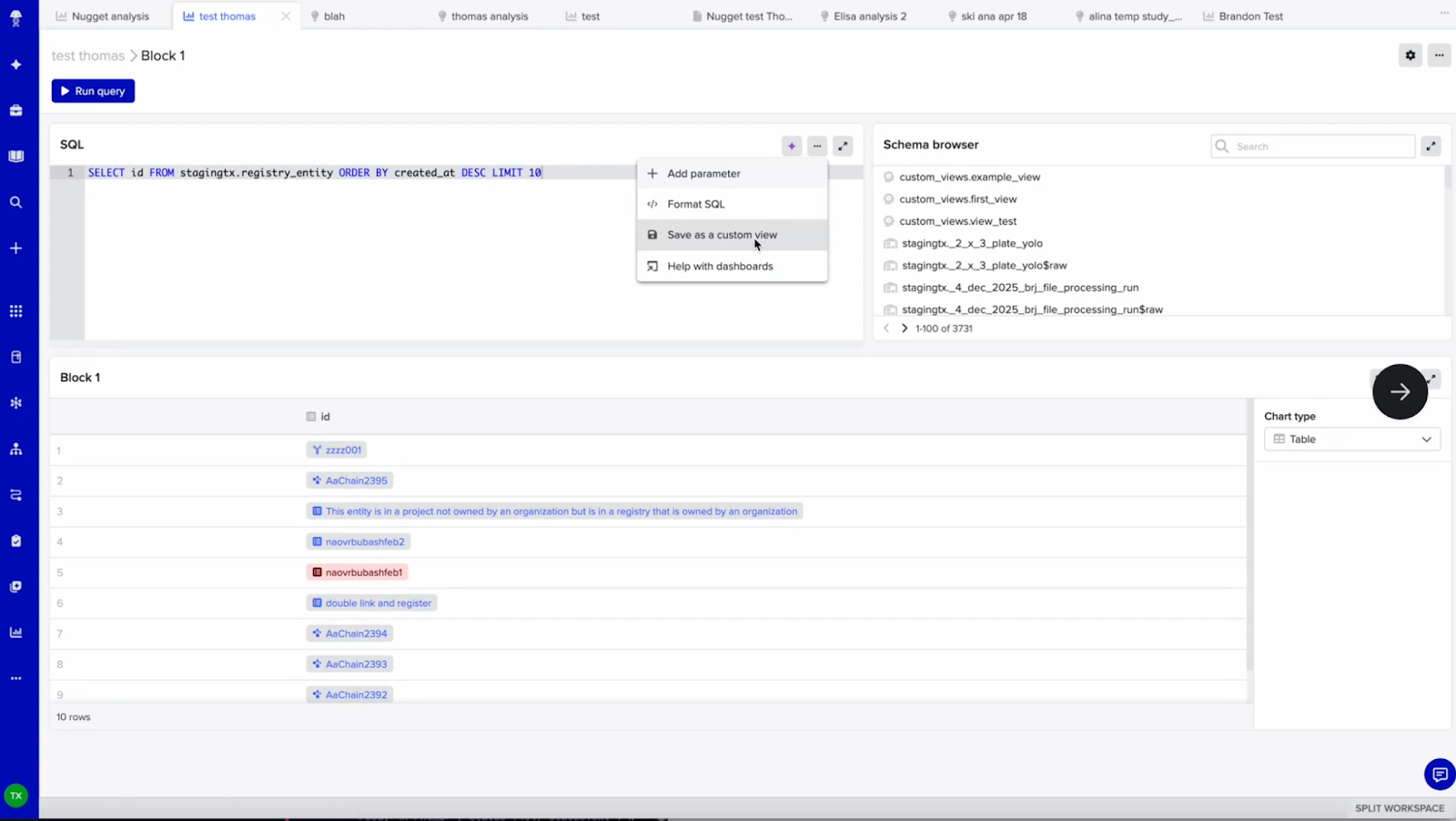Choose Format SQL from the menu
Viewport: 1456px width, 821px height.
(x=695, y=204)
